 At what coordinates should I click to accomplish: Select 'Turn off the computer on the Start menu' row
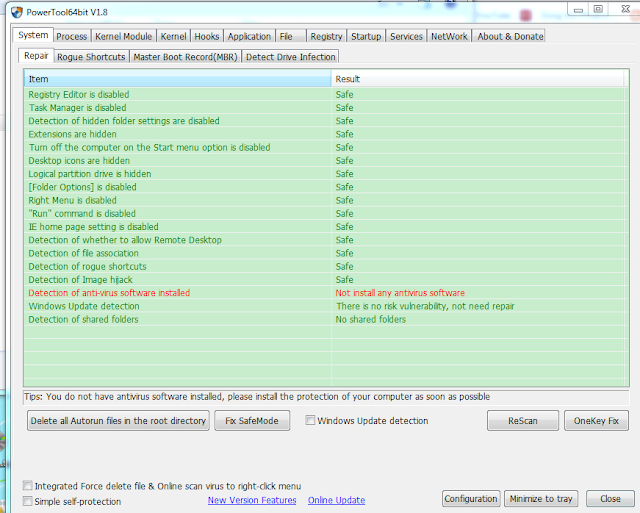[324, 147]
